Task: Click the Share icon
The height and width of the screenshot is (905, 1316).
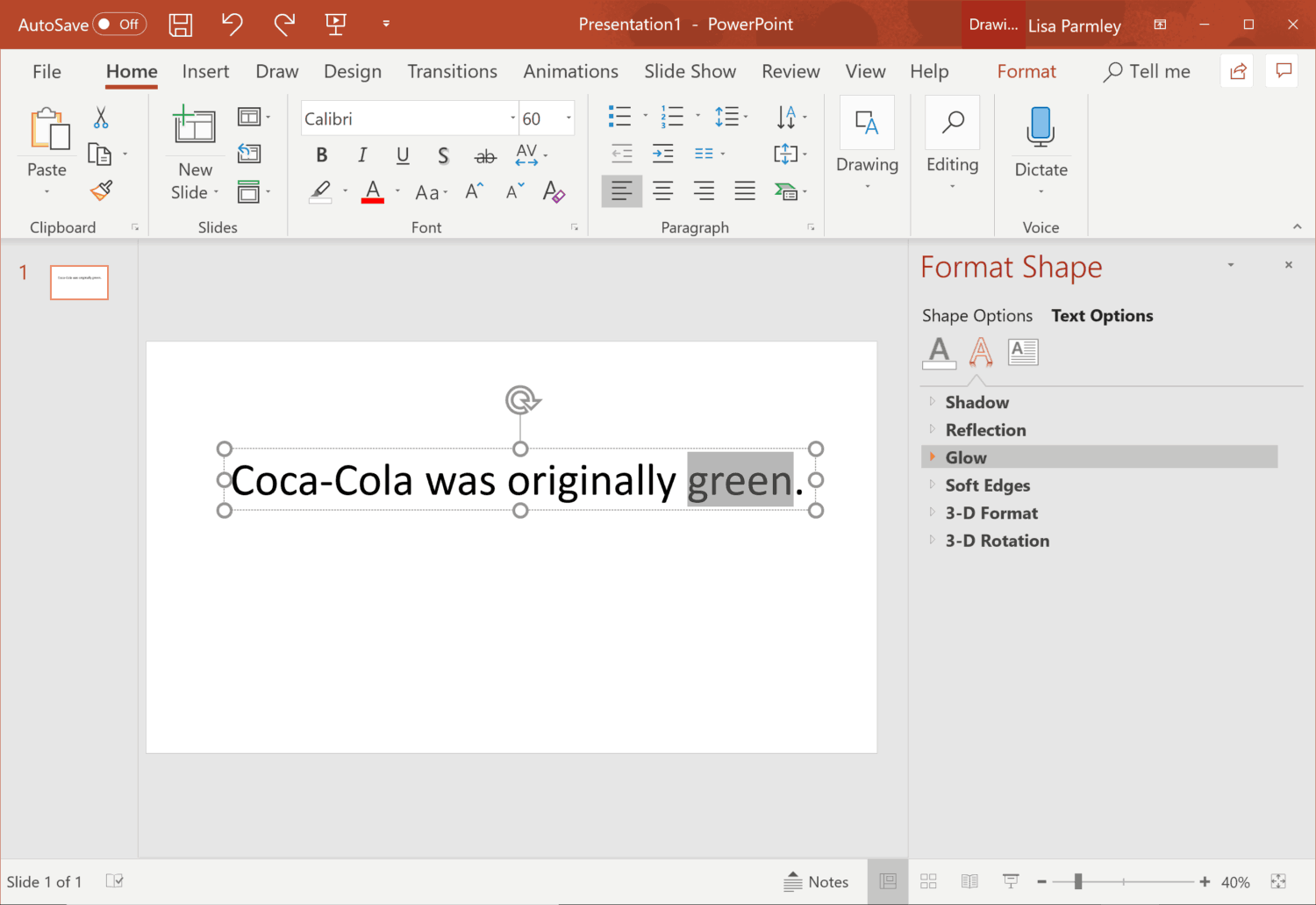Action: click(1238, 71)
